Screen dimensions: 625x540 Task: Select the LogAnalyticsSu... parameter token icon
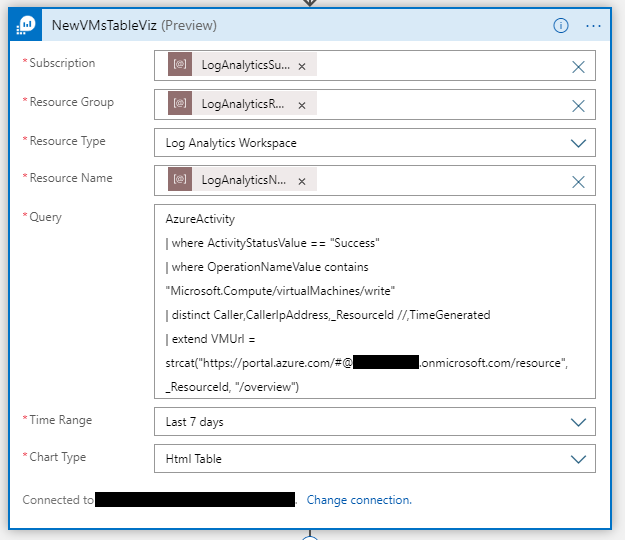pyautogui.click(x=180, y=64)
